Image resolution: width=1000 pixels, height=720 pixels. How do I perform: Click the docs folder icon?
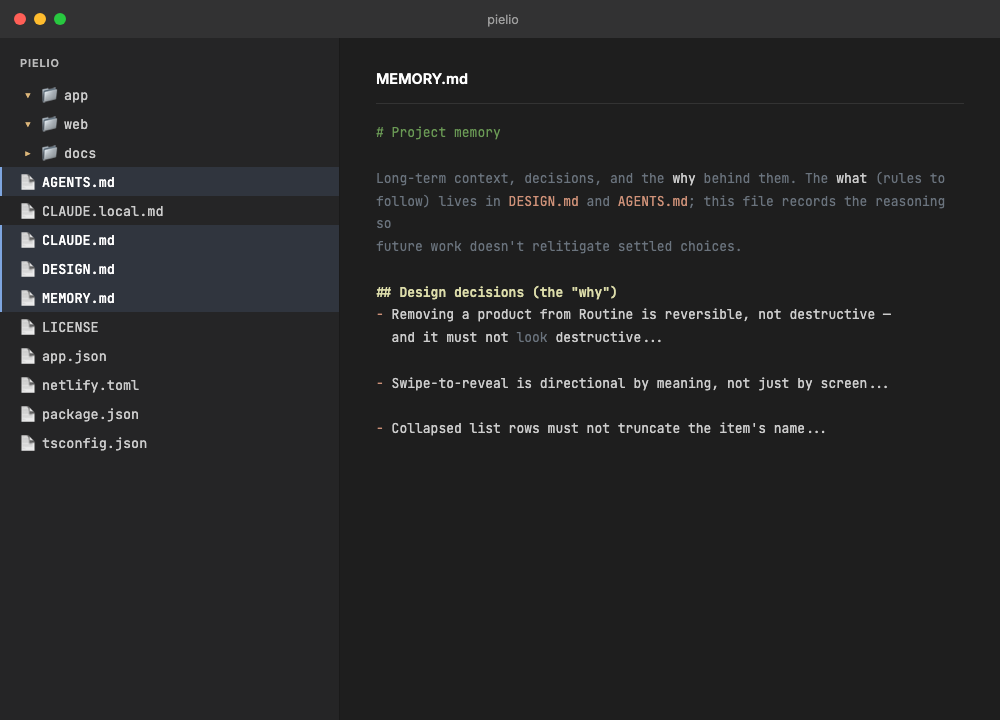(x=50, y=153)
